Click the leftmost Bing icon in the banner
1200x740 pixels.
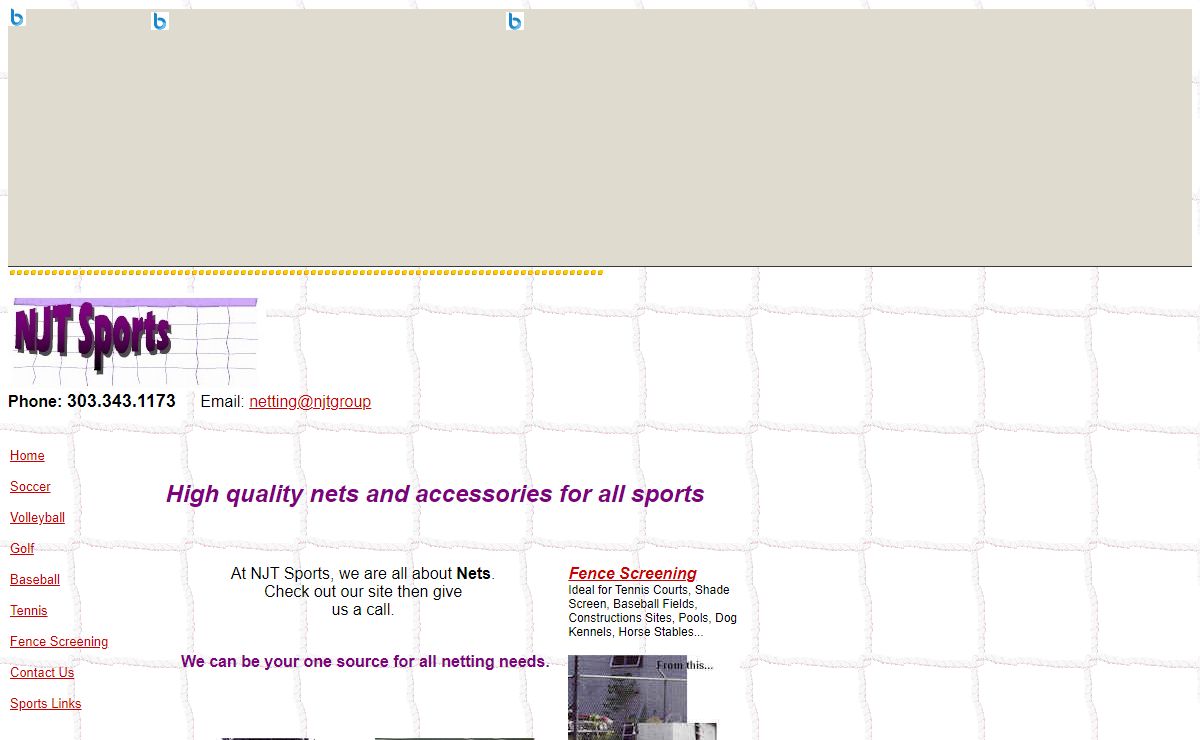pyautogui.click(x=17, y=18)
